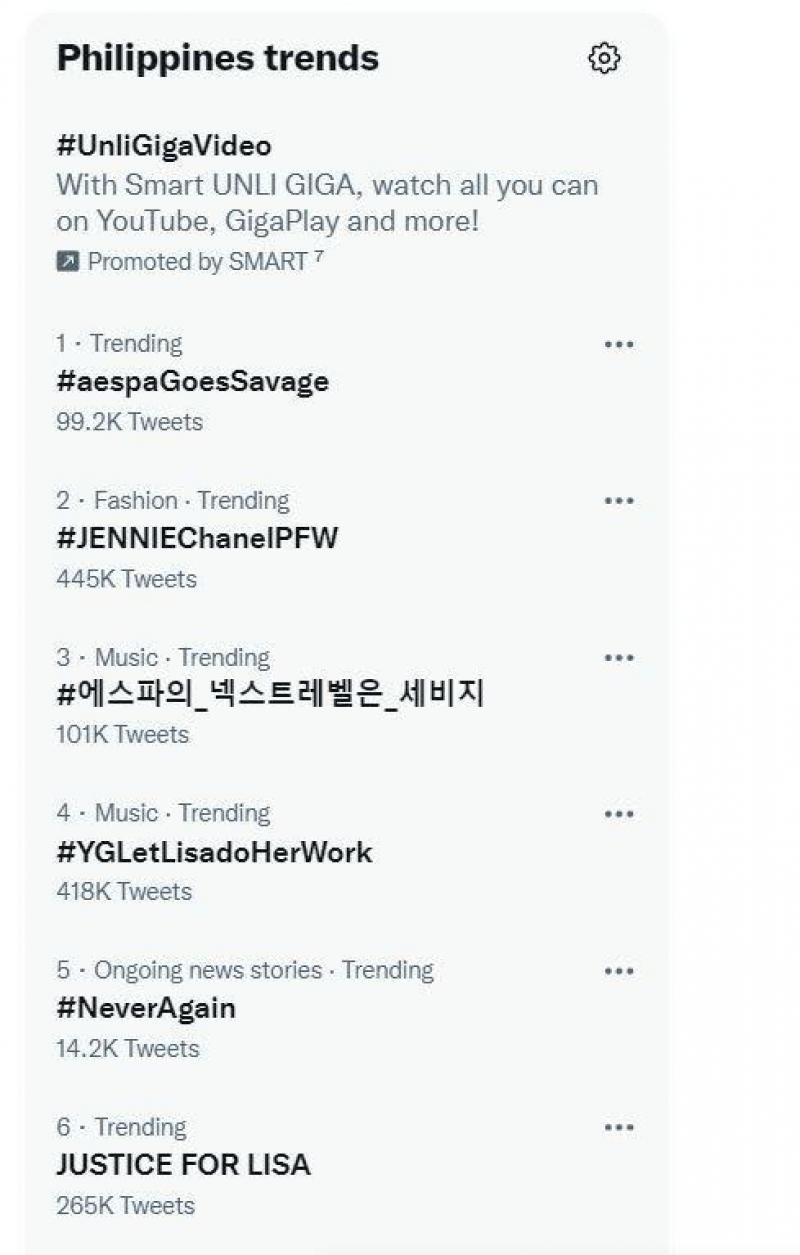The width and height of the screenshot is (800, 1255).
Task: Click the Philippines trends heading
Action: [218, 58]
